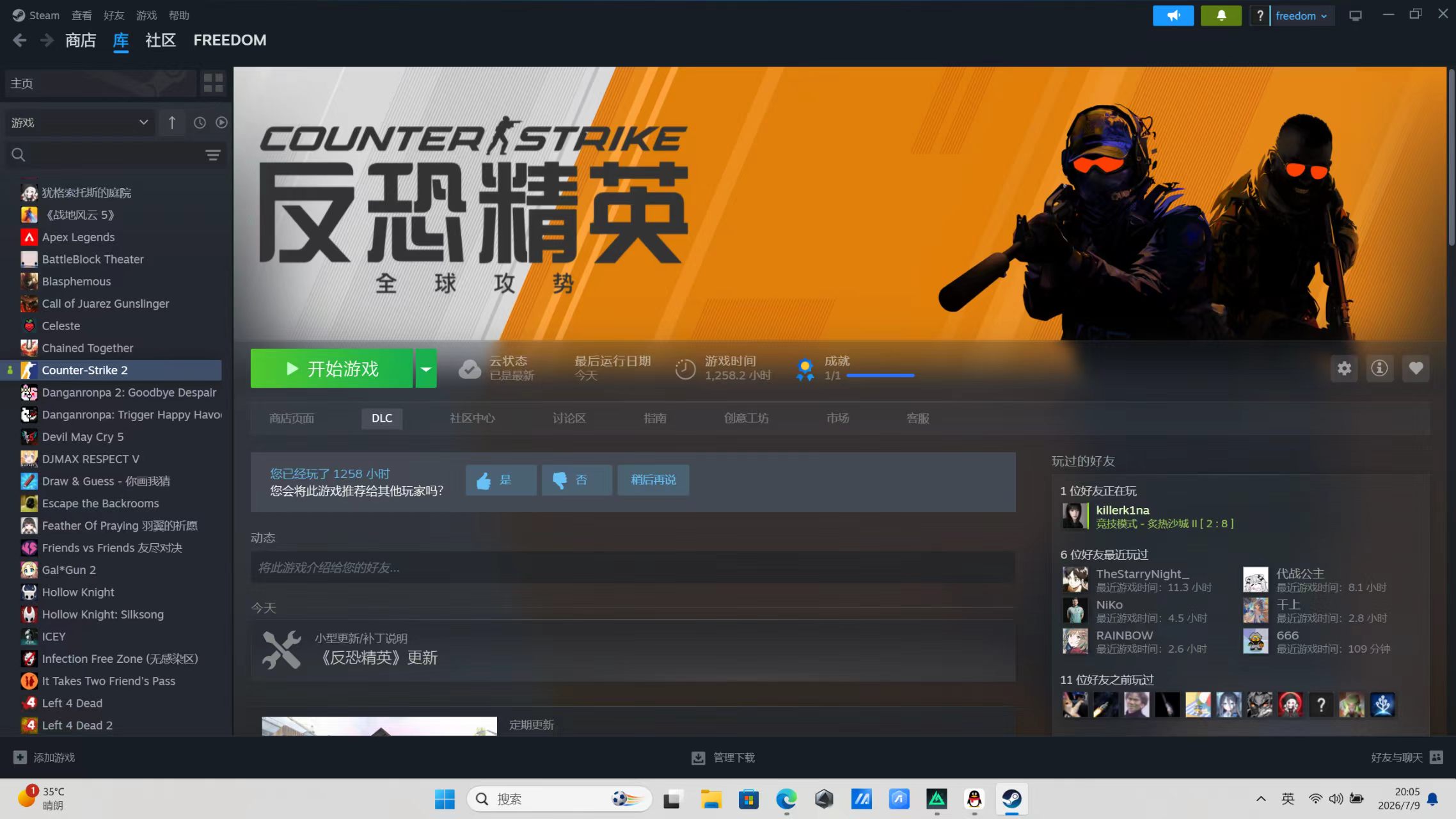Open cloud status icon

point(470,369)
